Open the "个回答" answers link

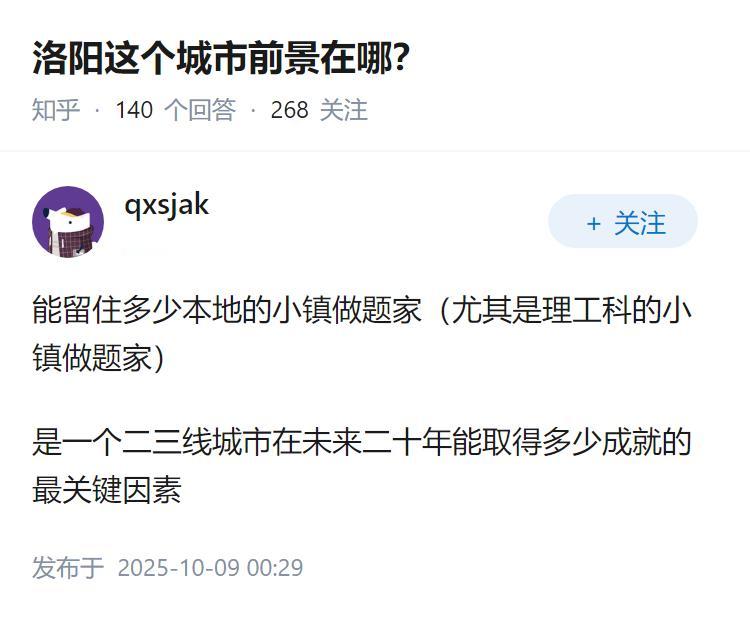point(199,109)
